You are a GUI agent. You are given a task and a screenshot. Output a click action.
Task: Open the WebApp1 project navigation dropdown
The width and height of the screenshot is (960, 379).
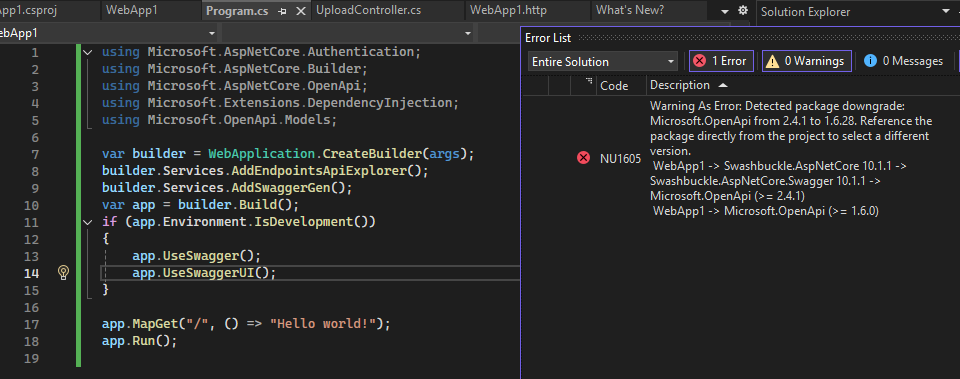(212, 33)
